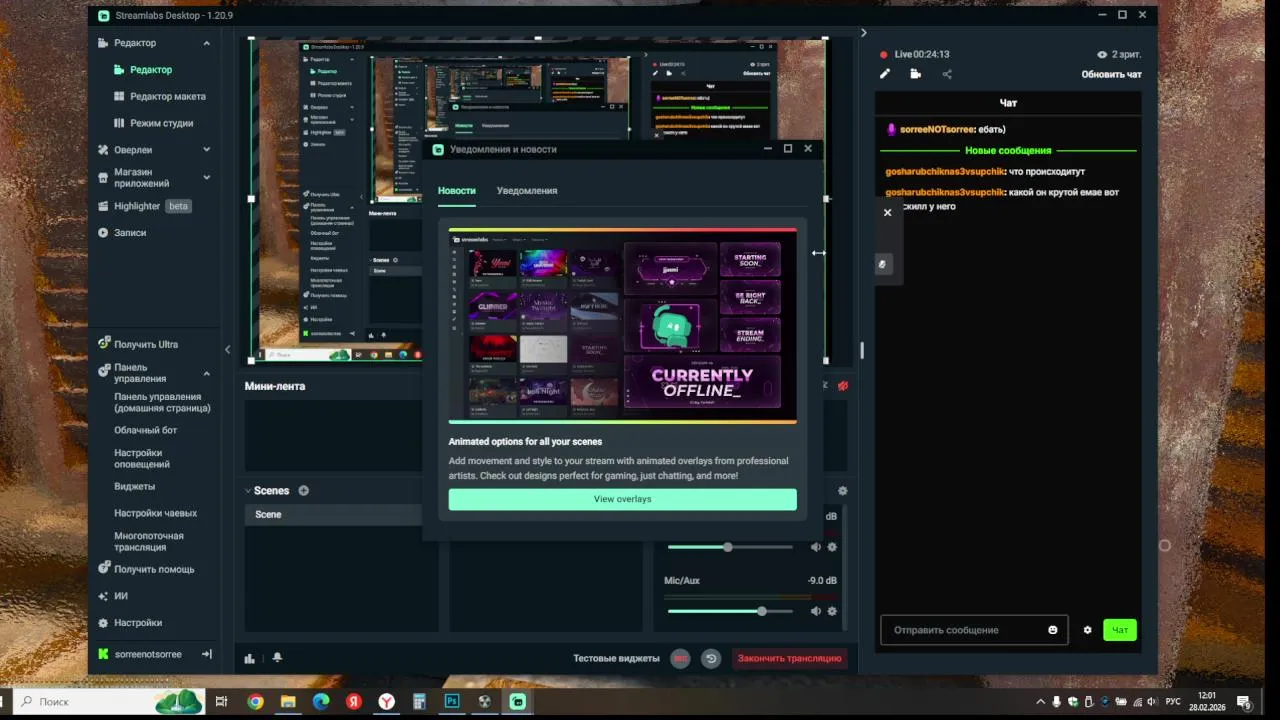
Task: Click Получить Ultra in sidebar
Action: tap(146, 344)
